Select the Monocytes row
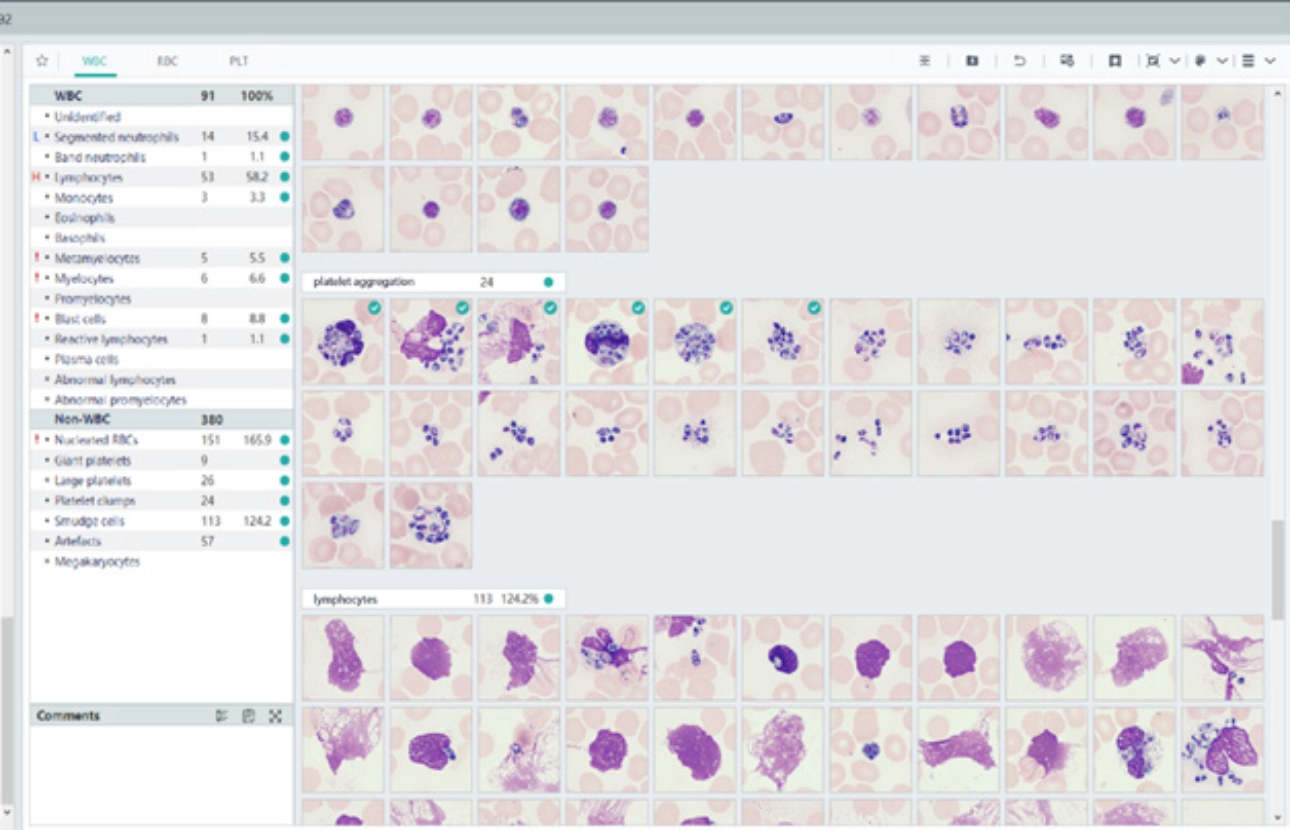Viewport: 1290px width, 830px height. point(161,198)
